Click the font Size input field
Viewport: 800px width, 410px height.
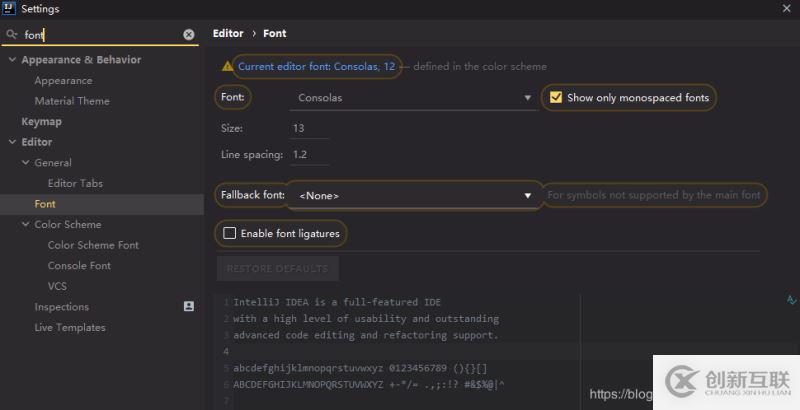tap(310, 128)
